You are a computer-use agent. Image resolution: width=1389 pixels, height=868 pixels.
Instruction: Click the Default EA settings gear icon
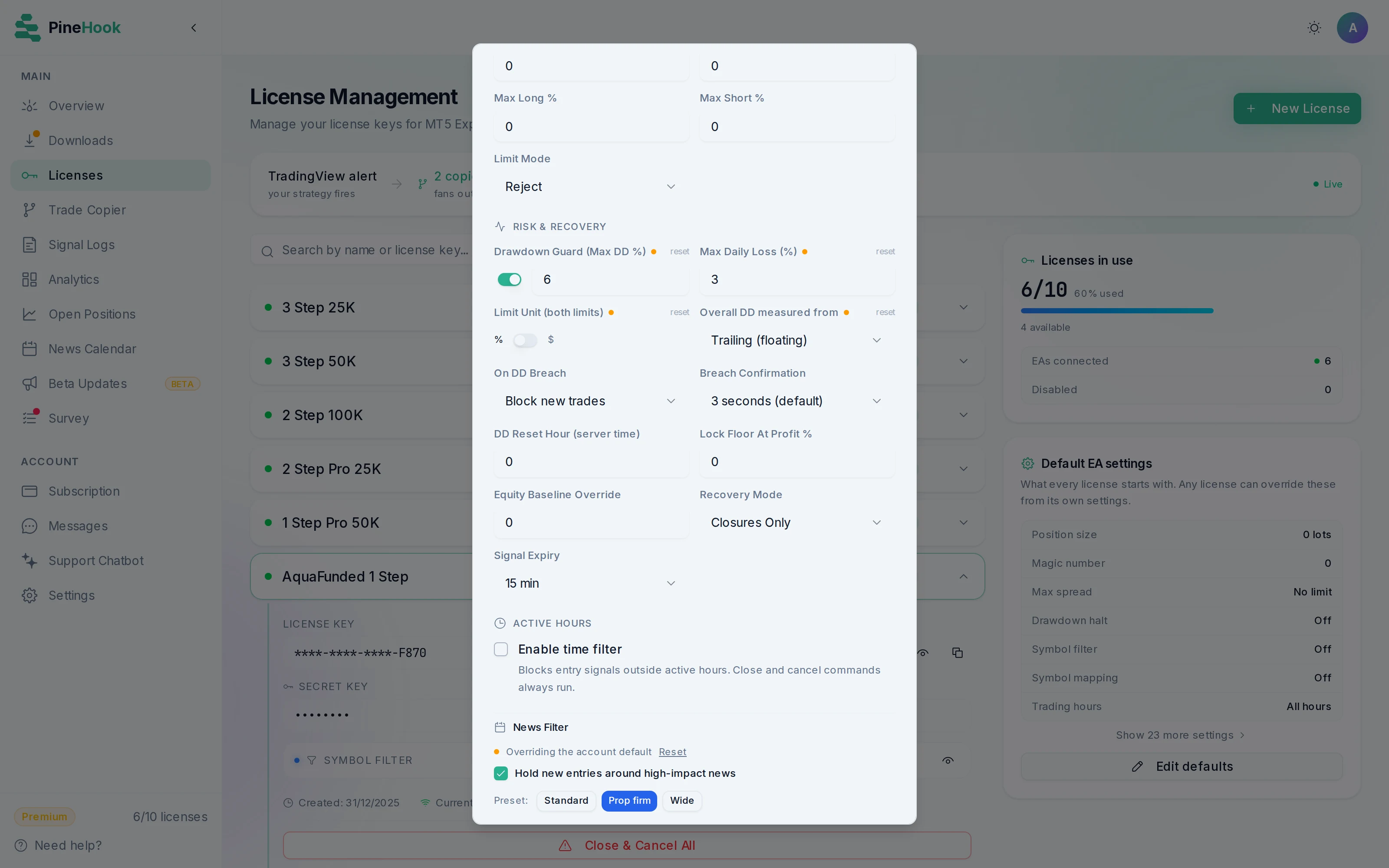click(1027, 463)
